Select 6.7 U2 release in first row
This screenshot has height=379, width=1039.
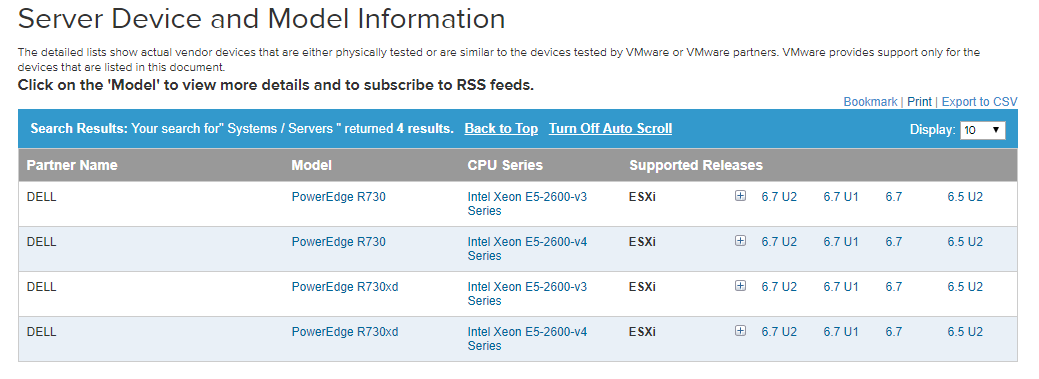click(x=779, y=197)
